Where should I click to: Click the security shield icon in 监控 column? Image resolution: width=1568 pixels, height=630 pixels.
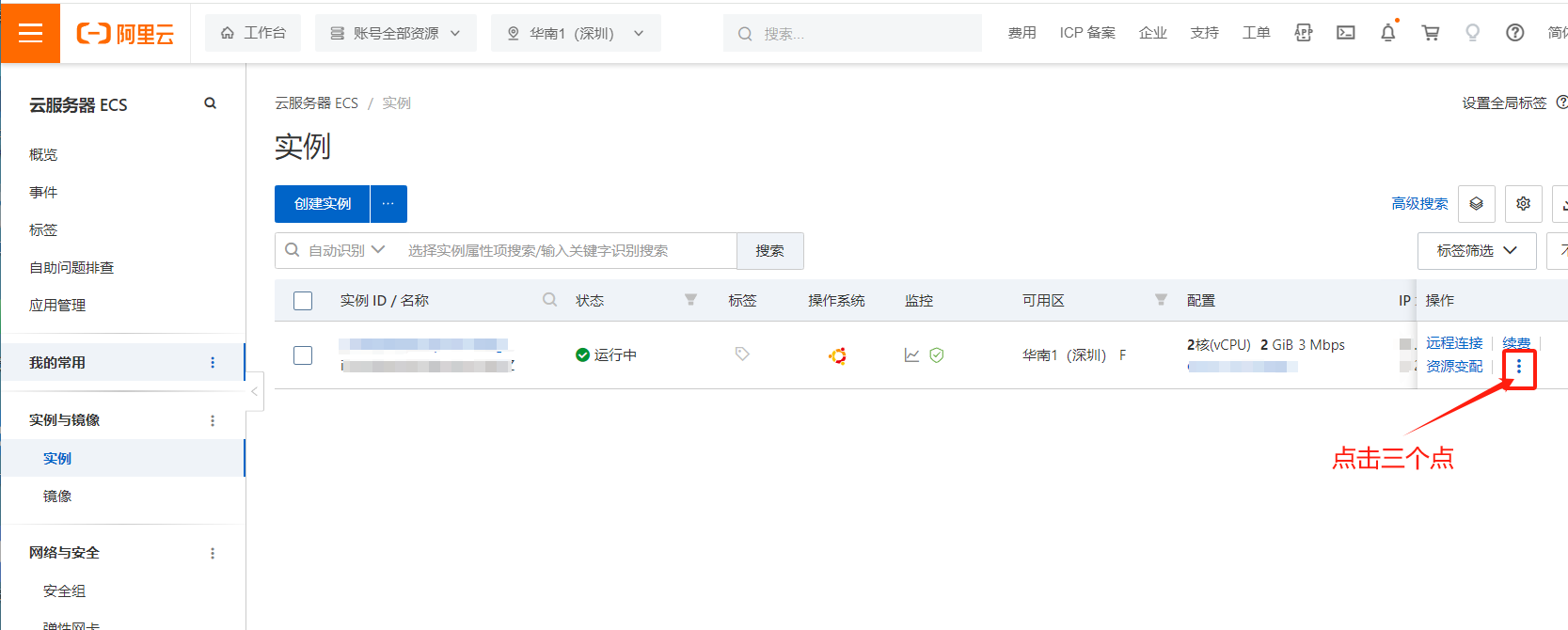pos(937,355)
